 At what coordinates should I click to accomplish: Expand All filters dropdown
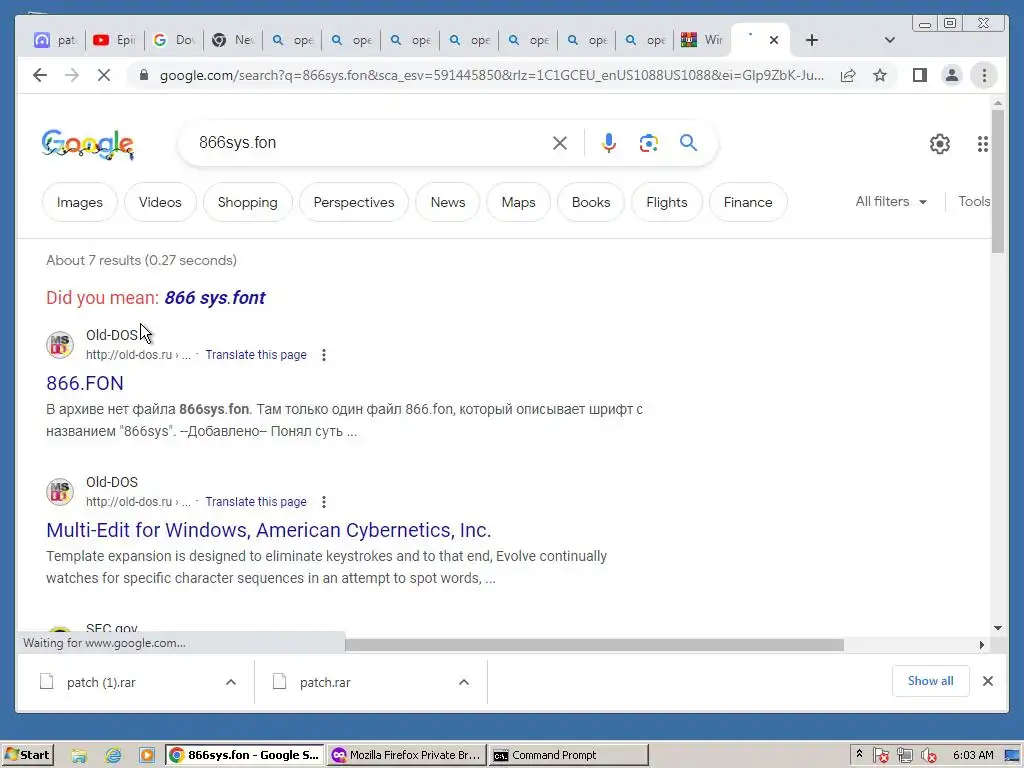coord(891,202)
